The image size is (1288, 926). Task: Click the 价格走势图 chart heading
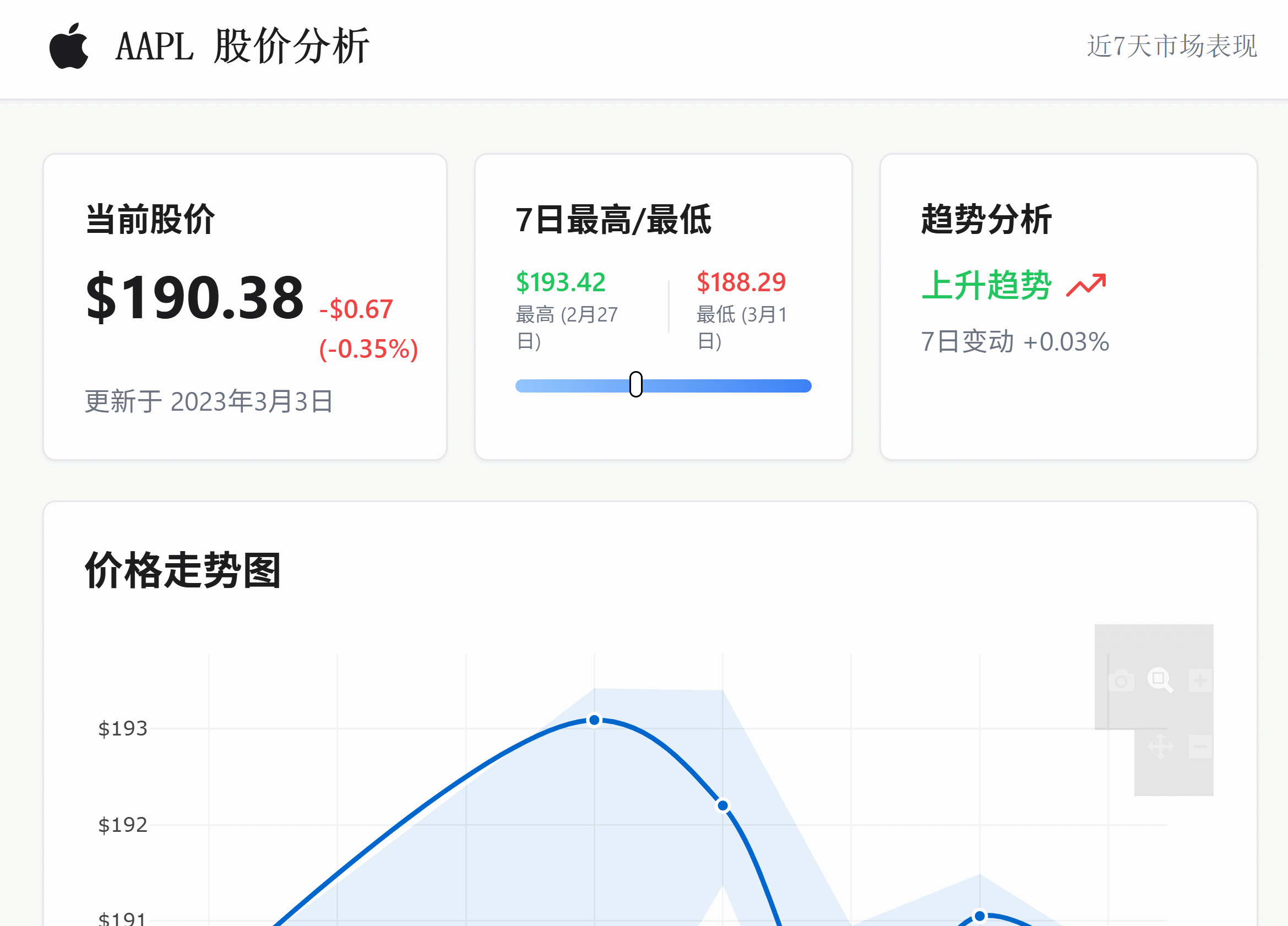[183, 570]
